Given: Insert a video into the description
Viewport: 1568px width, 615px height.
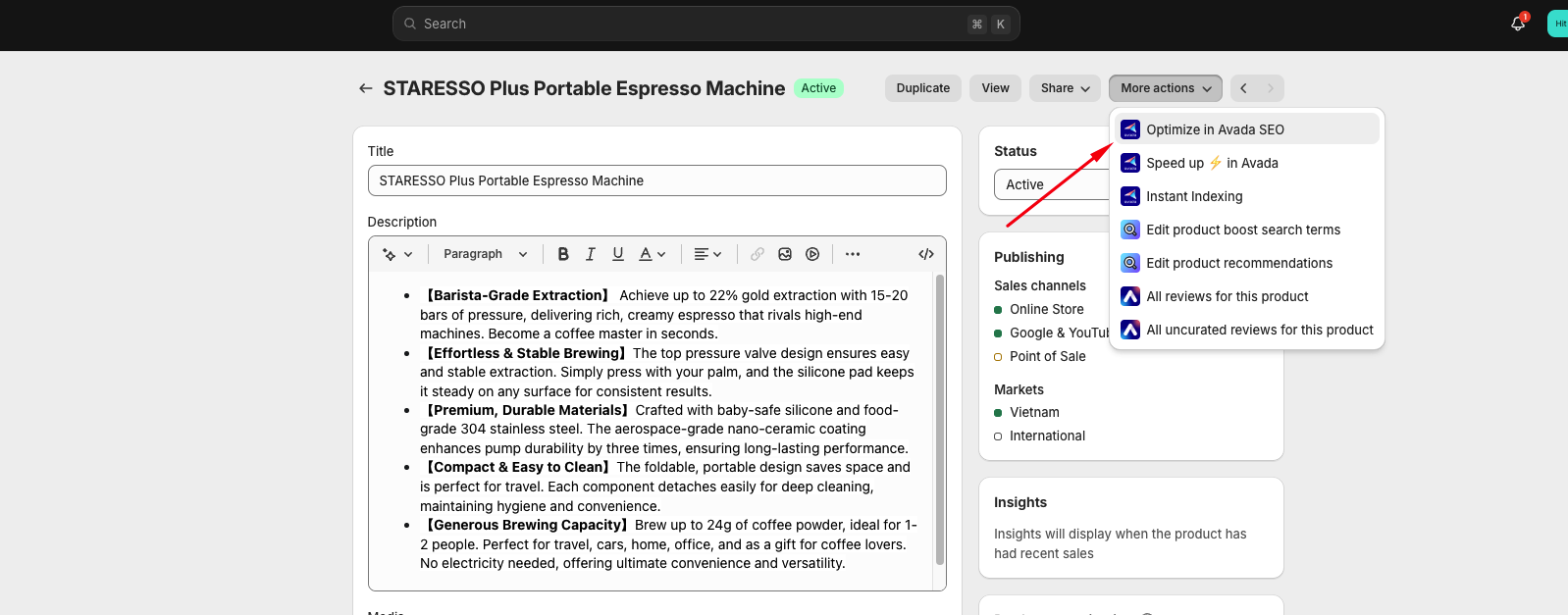Looking at the screenshot, I should click(x=812, y=254).
